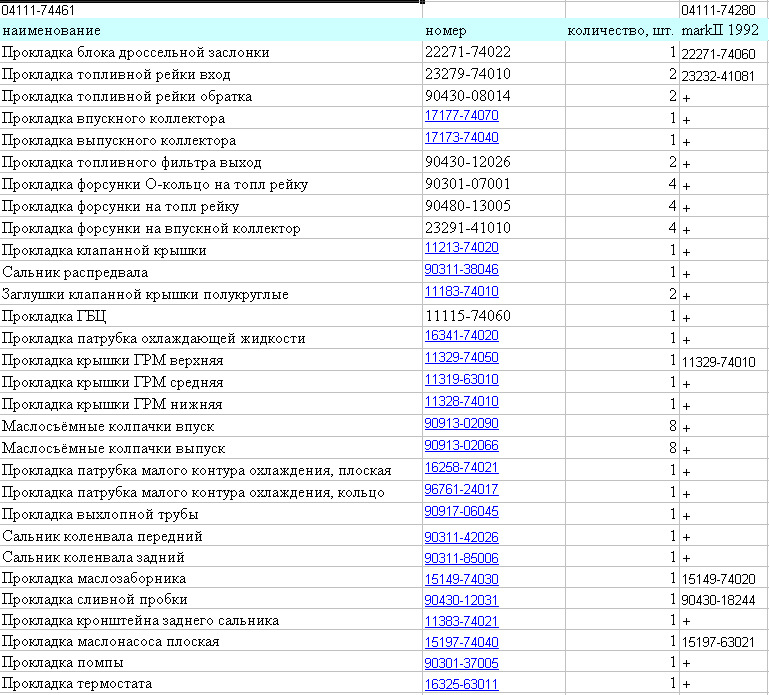This screenshot has height=695, width=769.
Task: Select cell 'Прокладка выхлопной трубы'
Action: (211, 514)
